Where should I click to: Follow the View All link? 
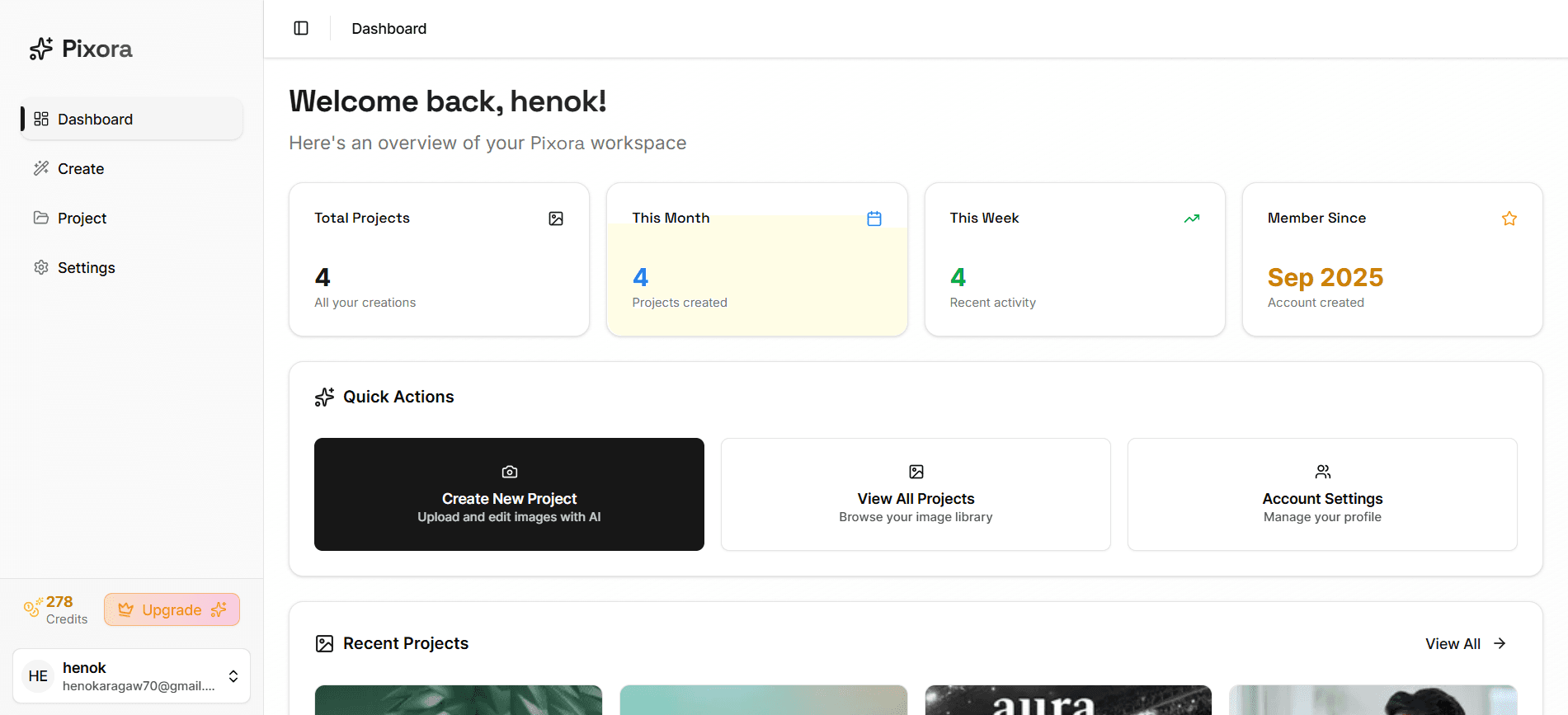(x=1465, y=644)
